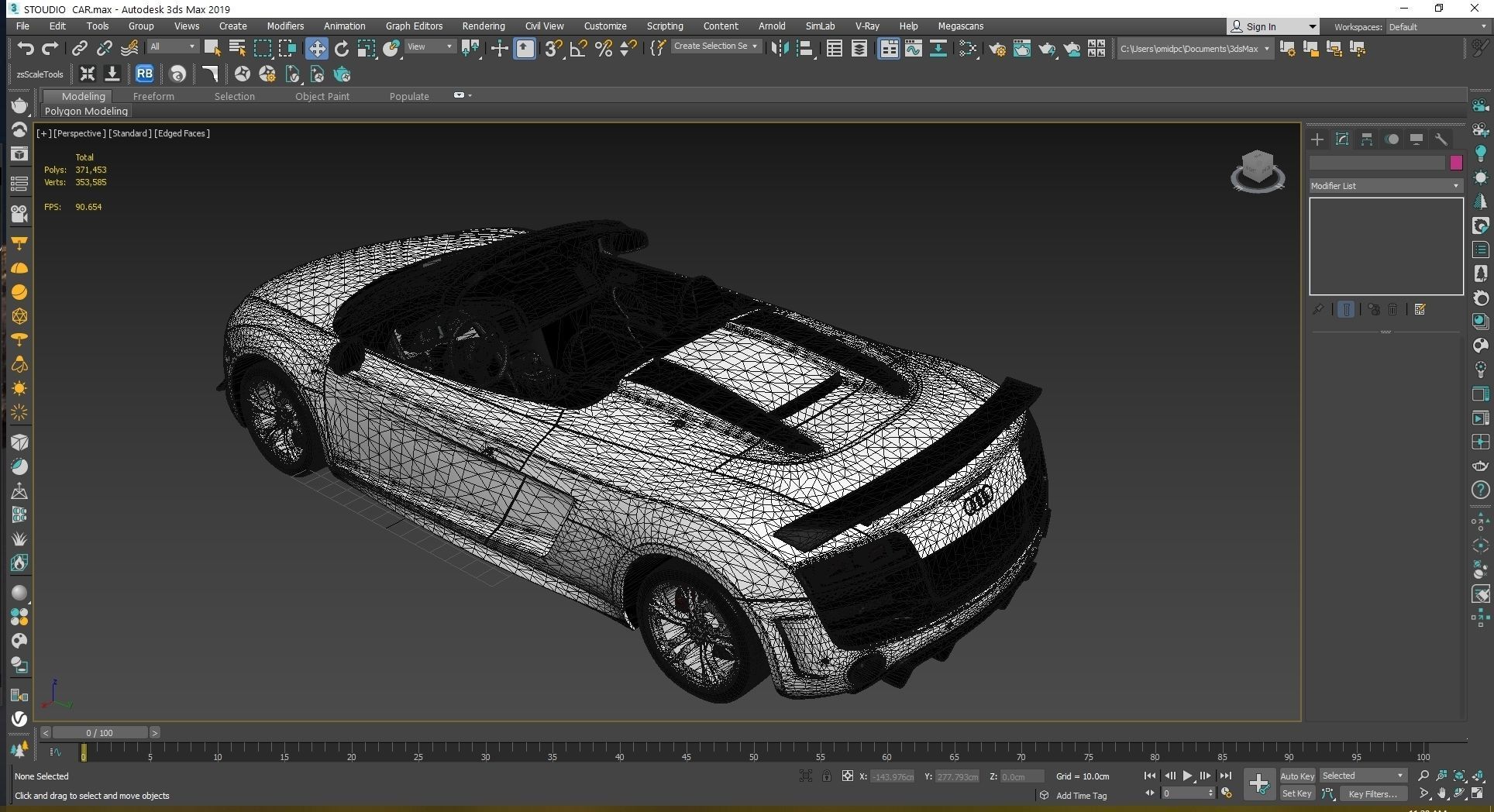The image size is (1494, 812).
Task: Switch to the Populate ribbon tab
Action: click(409, 97)
